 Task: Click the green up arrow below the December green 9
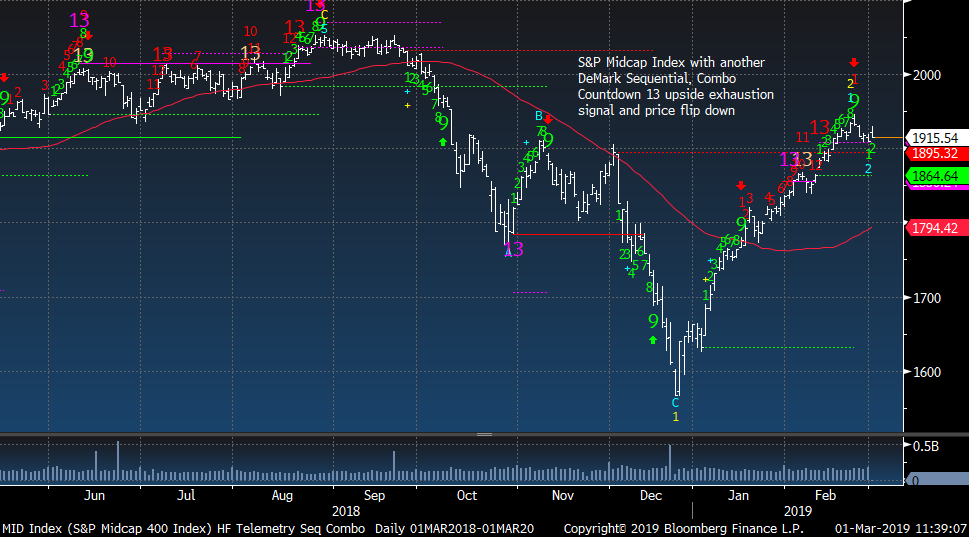pos(653,340)
